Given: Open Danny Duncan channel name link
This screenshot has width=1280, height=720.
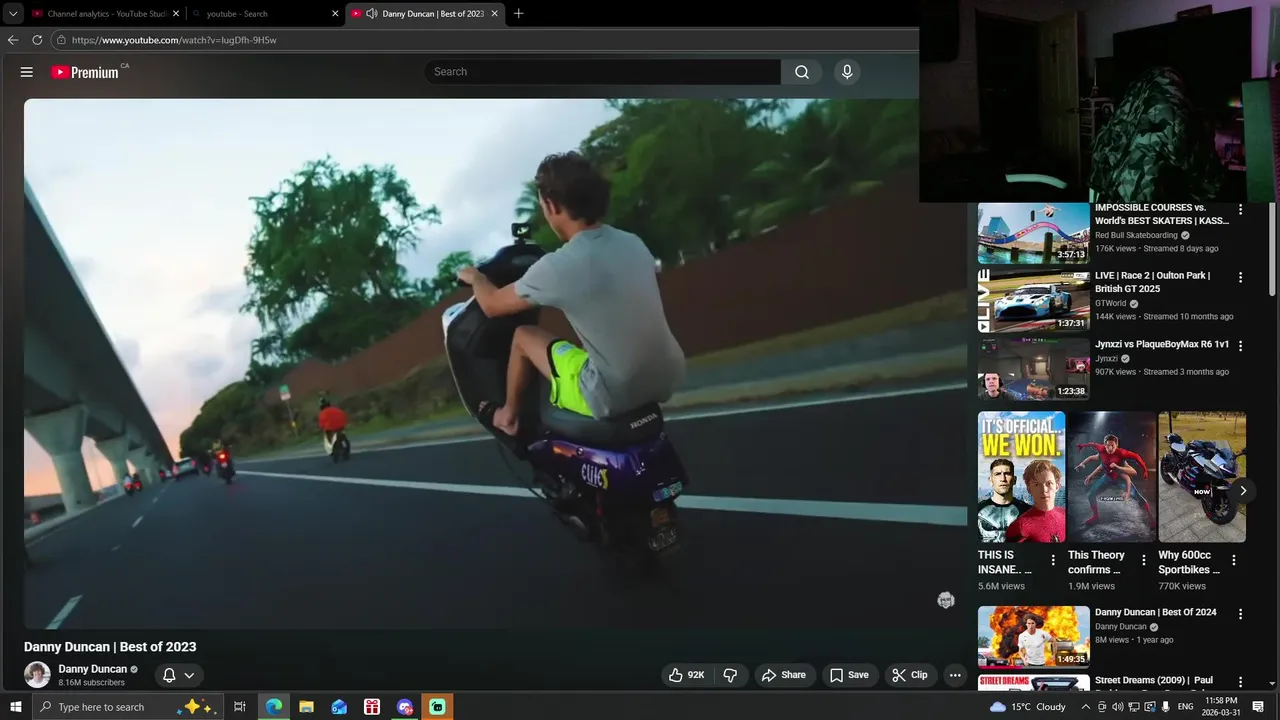Looking at the screenshot, I should tap(93, 669).
